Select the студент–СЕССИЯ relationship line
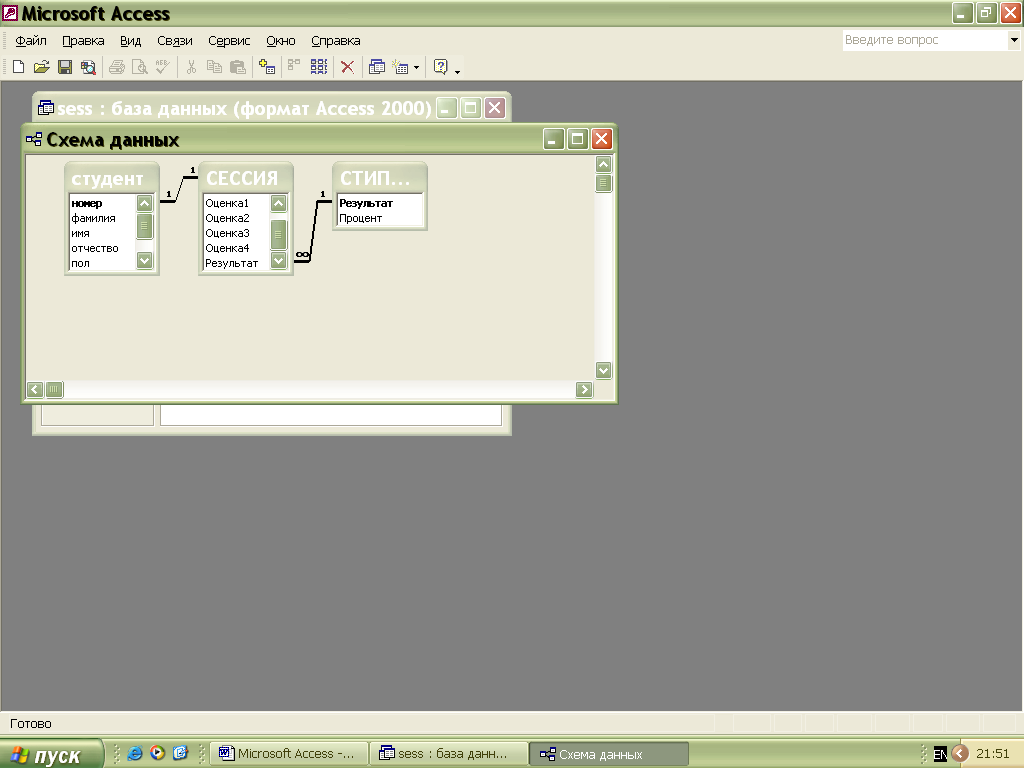 [179, 189]
